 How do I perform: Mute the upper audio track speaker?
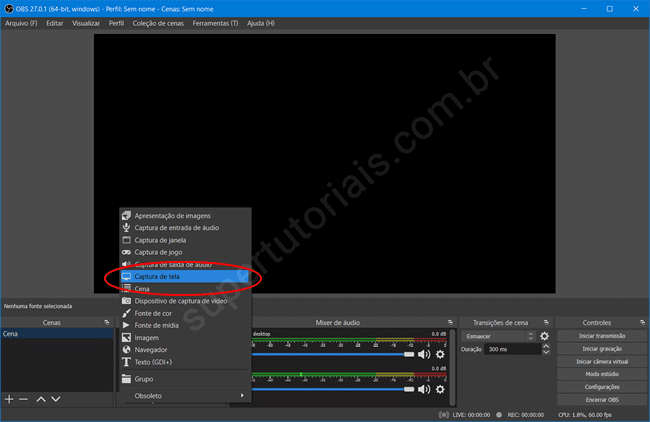point(424,354)
